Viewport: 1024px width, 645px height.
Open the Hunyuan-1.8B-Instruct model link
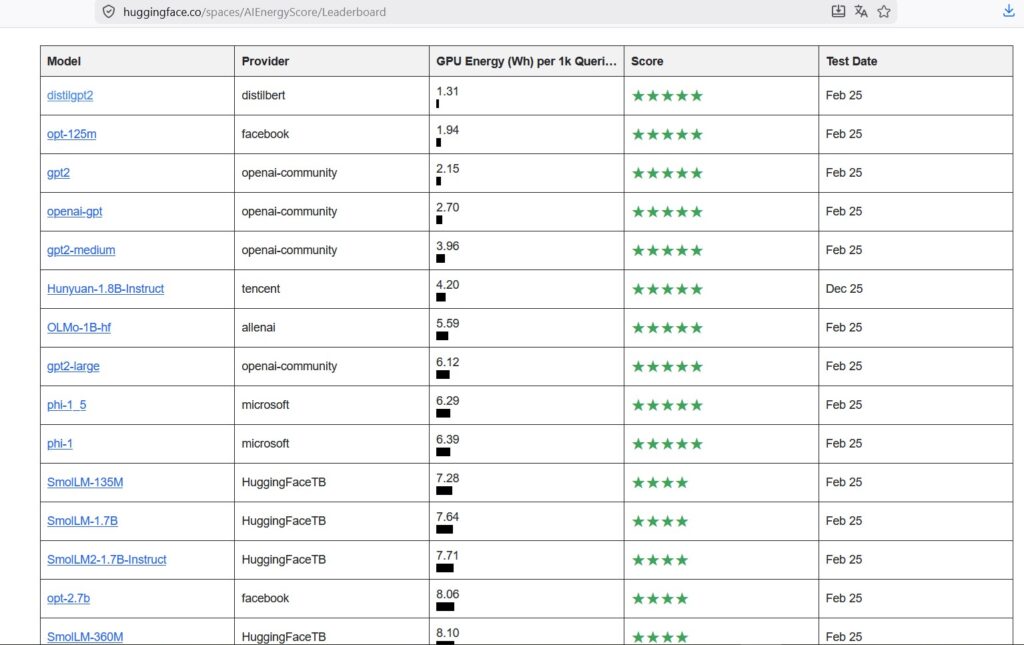105,289
